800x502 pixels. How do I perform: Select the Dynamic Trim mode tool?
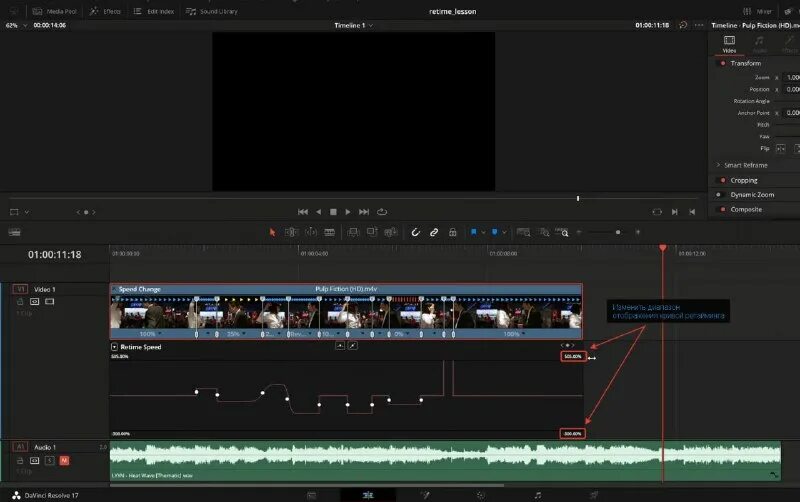pyautogui.click(x=311, y=232)
